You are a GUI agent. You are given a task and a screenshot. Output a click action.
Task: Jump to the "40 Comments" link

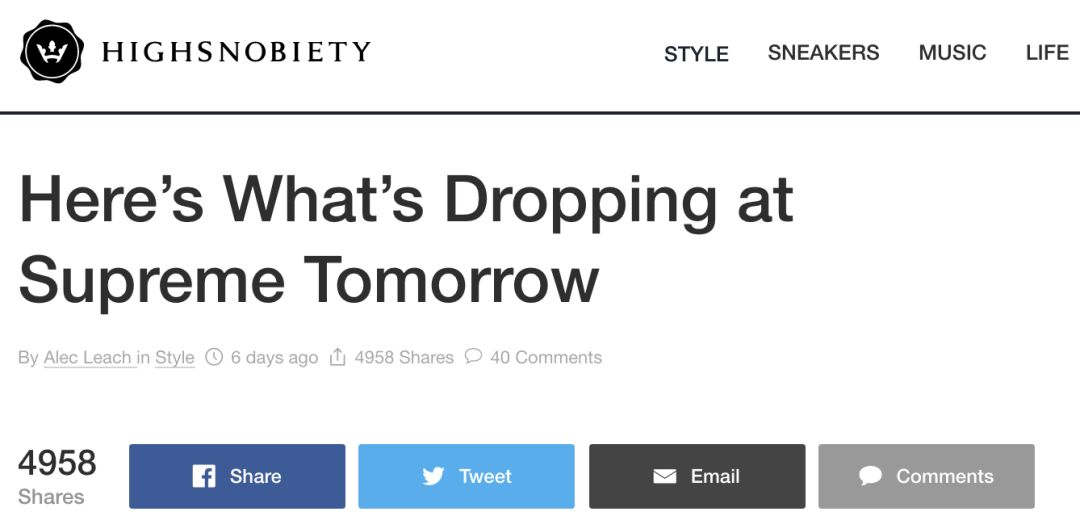coord(545,357)
